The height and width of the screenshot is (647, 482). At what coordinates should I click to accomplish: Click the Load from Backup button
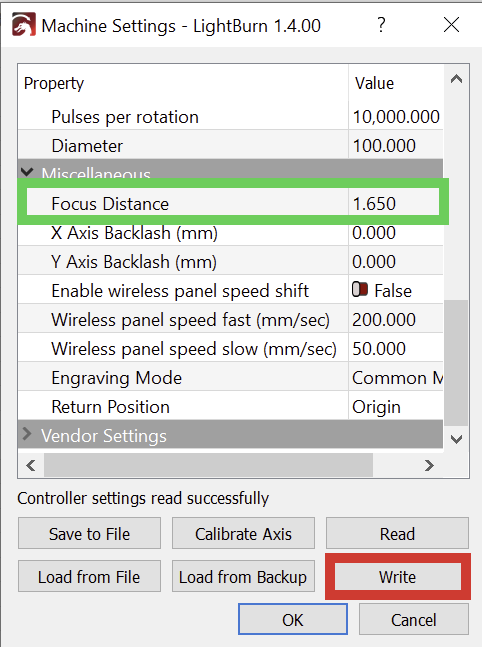click(243, 576)
